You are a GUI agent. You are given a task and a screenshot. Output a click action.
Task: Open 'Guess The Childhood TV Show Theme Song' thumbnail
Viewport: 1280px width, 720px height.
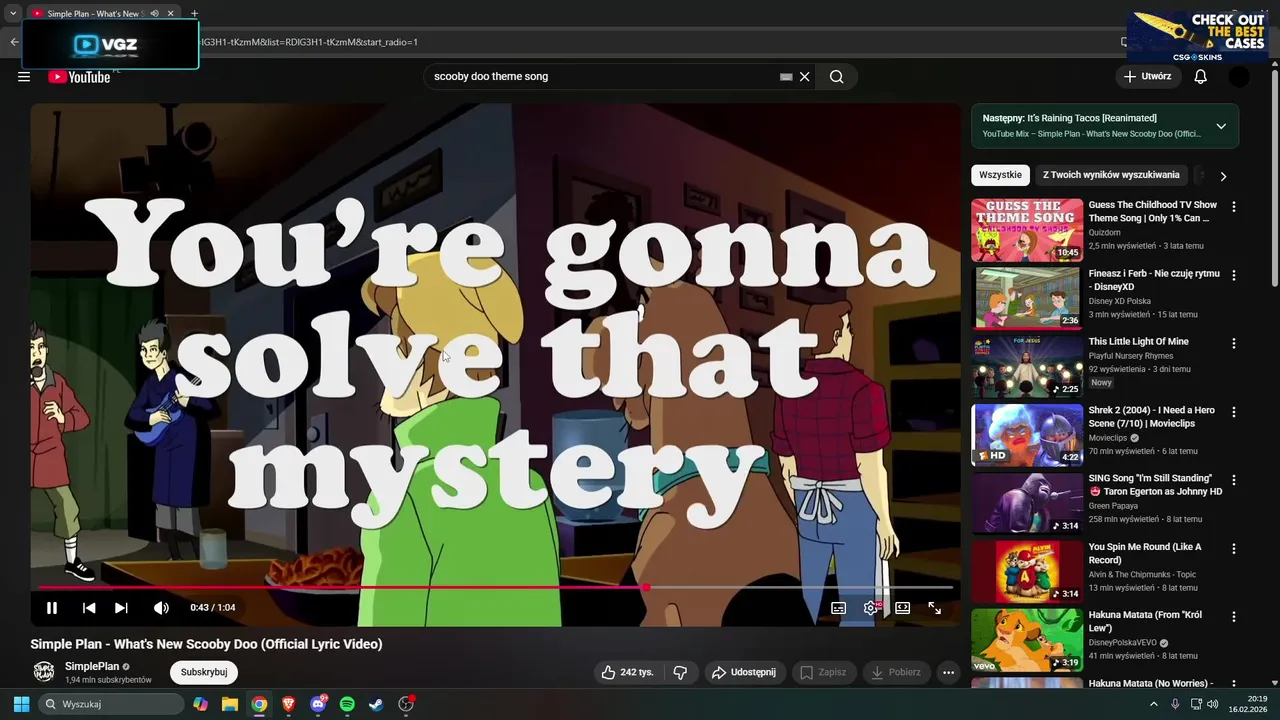[1027, 230]
